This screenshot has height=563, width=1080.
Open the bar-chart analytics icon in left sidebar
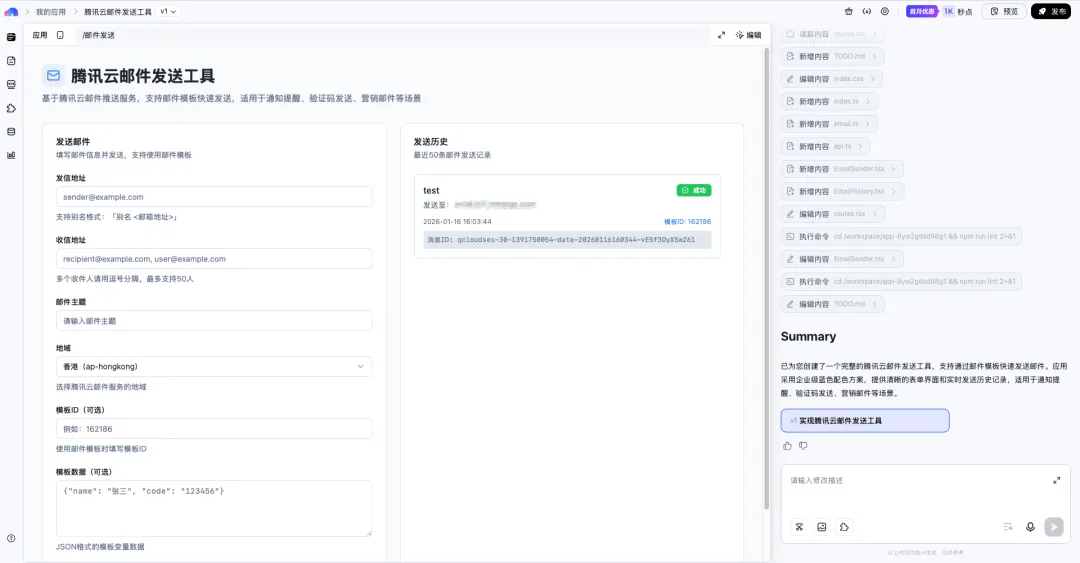11,155
